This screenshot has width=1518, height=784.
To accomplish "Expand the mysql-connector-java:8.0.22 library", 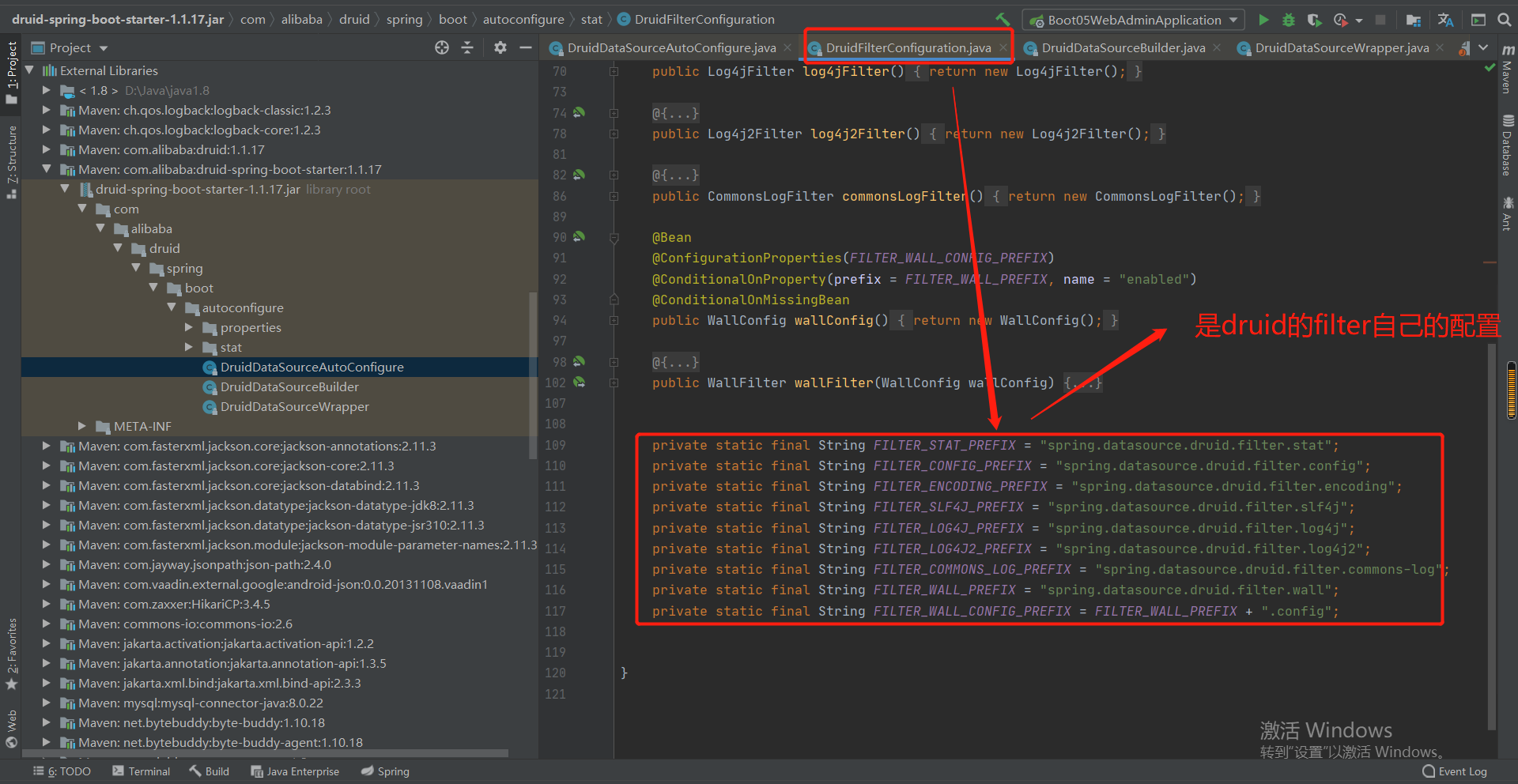I will pyautogui.click(x=47, y=703).
